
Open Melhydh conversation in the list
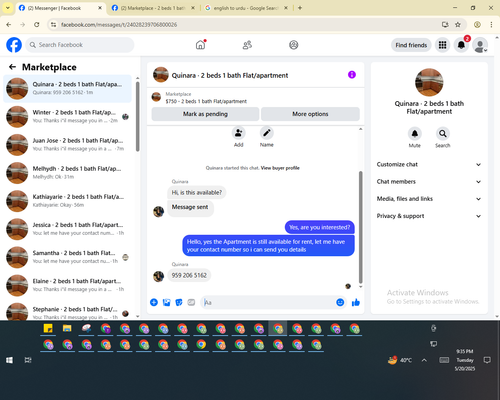coord(68,173)
